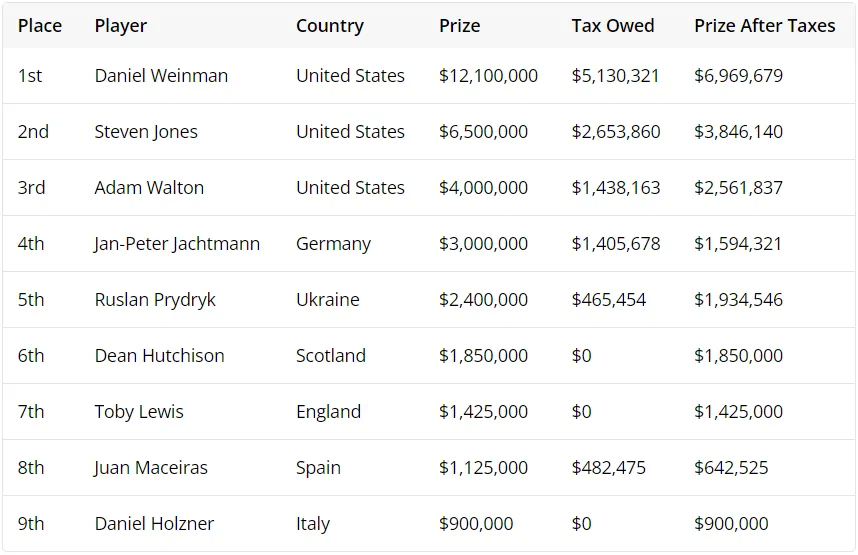The image size is (858, 555).
Task: Click the Tax Owed column header
Action: coord(612,26)
